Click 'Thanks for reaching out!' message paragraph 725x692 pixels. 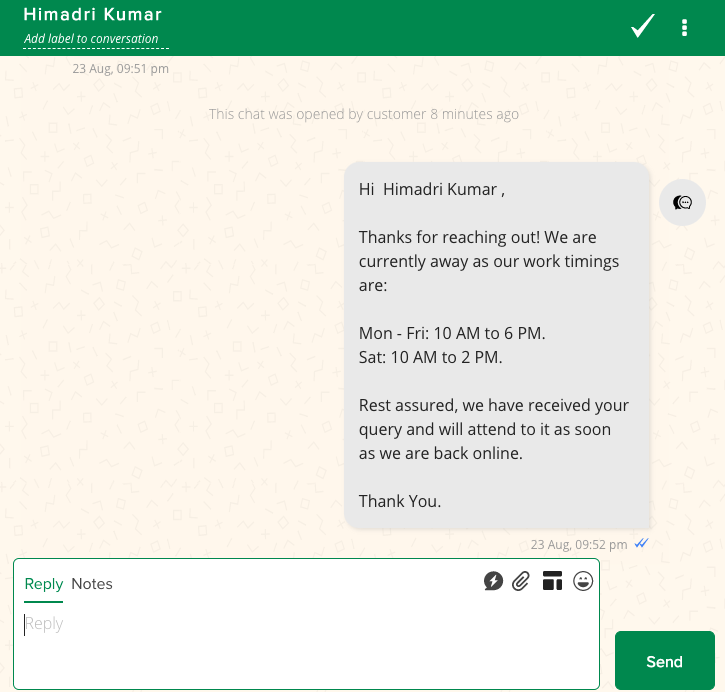coord(489,261)
